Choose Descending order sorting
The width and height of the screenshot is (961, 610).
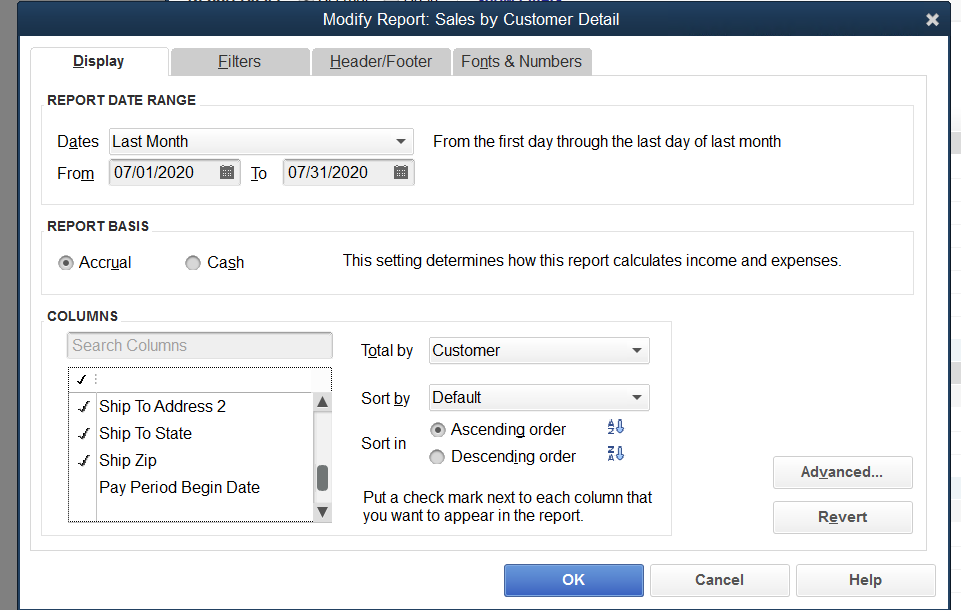click(x=437, y=457)
